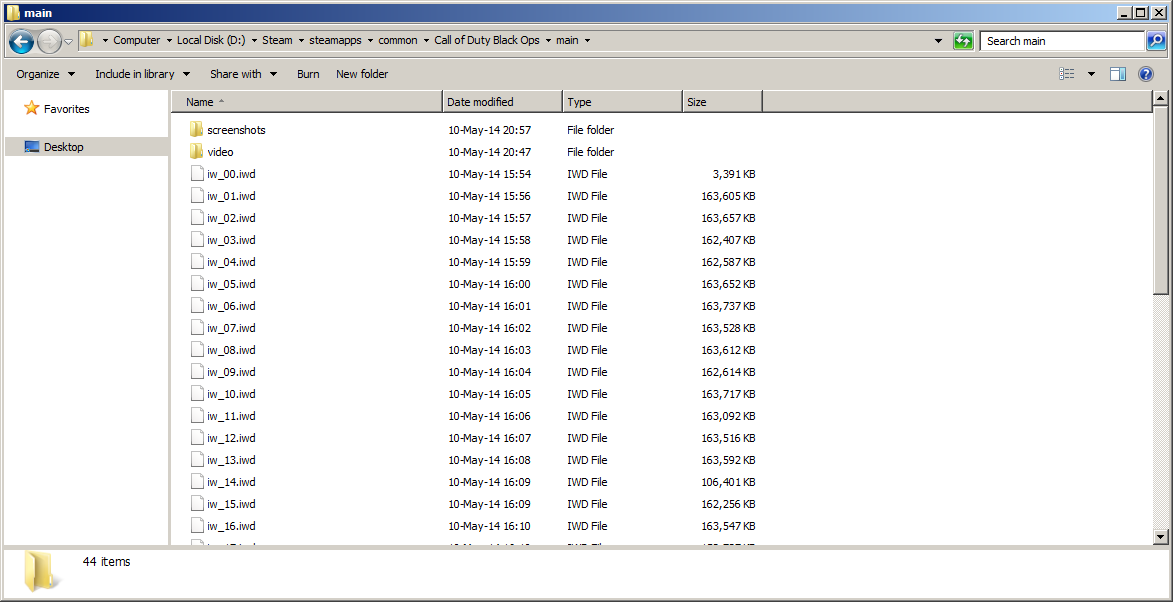Refresh the main folder view
This screenshot has width=1173, height=602.
pyautogui.click(x=964, y=41)
